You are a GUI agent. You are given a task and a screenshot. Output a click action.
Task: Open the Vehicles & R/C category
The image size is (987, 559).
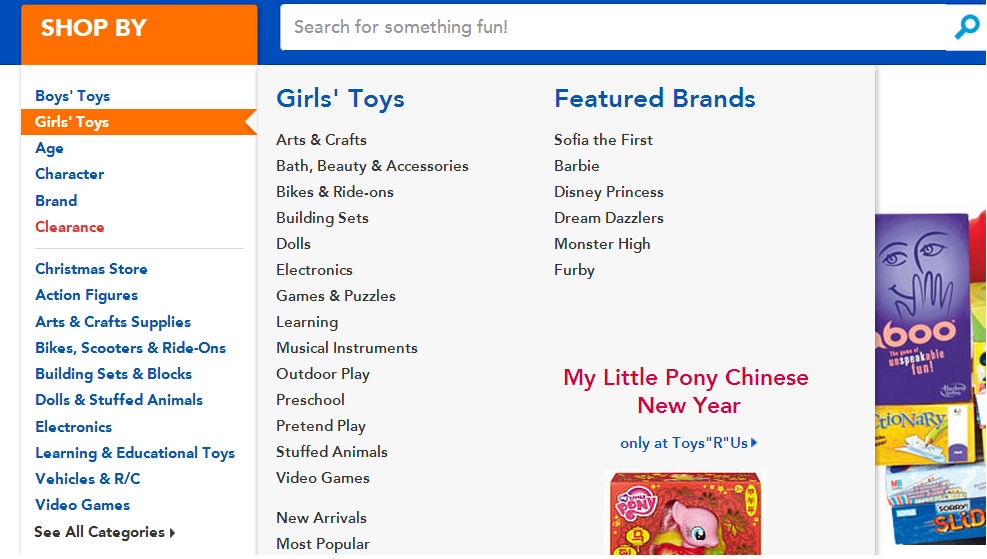point(87,479)
